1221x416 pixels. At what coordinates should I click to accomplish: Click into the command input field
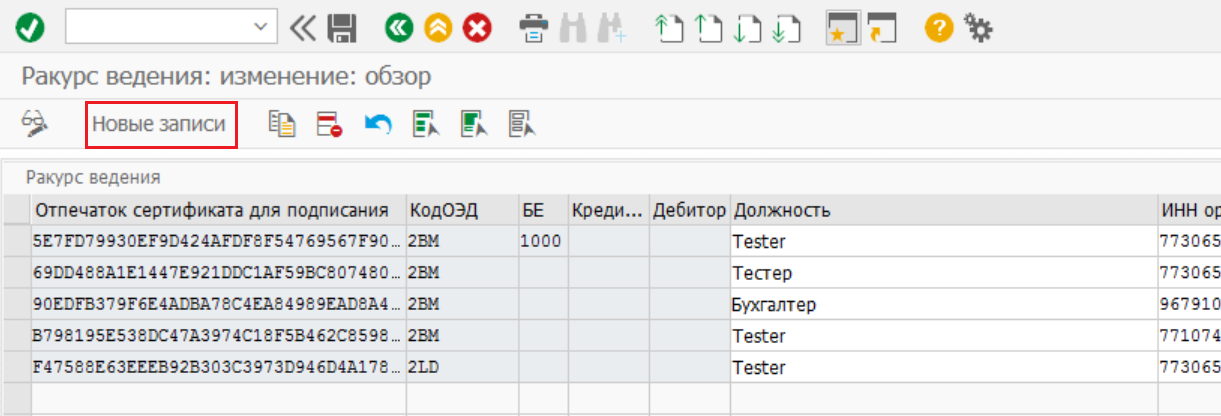pyautogui.click(x=158, y=27)
